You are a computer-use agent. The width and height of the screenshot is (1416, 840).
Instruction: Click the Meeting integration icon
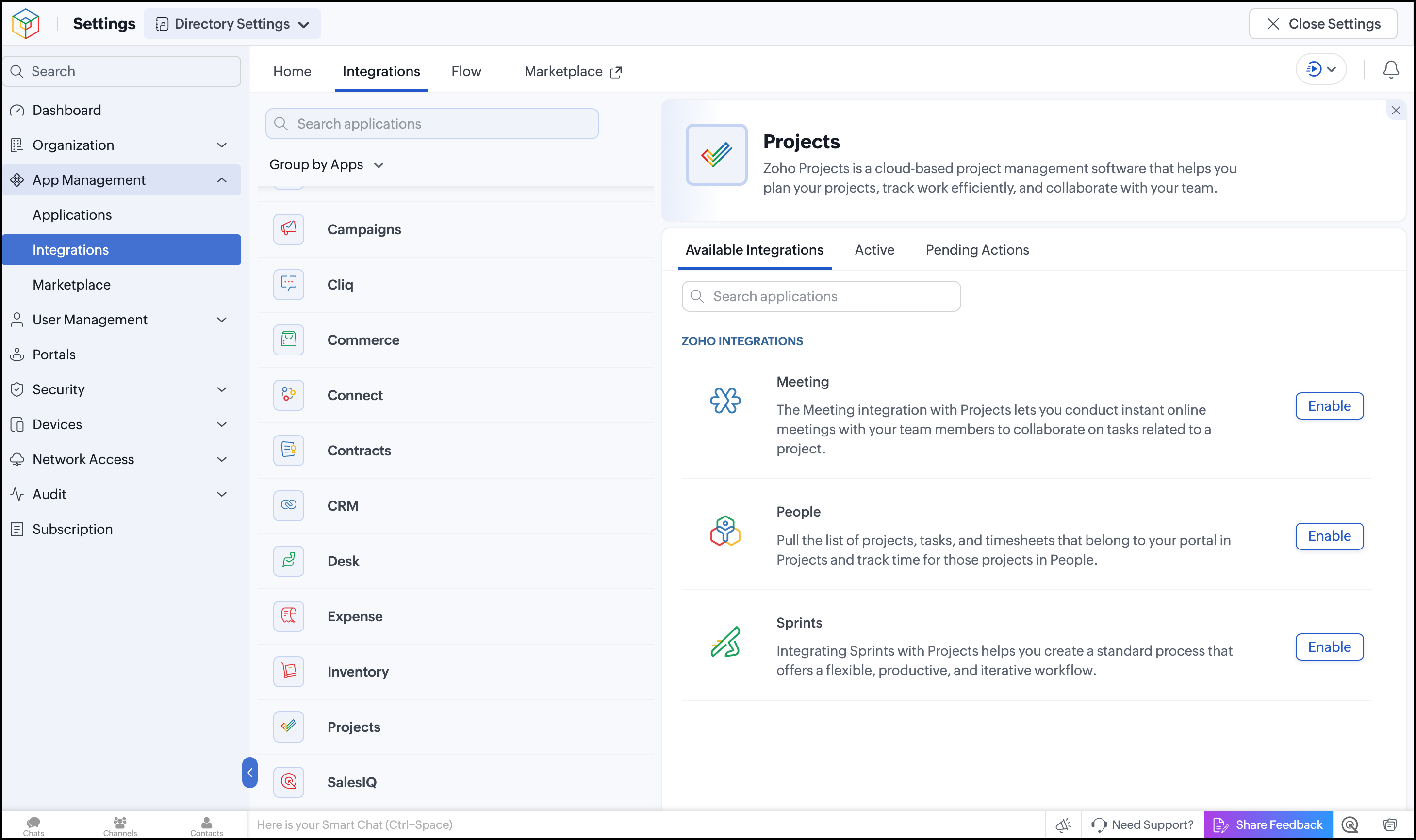coord(725,401)
